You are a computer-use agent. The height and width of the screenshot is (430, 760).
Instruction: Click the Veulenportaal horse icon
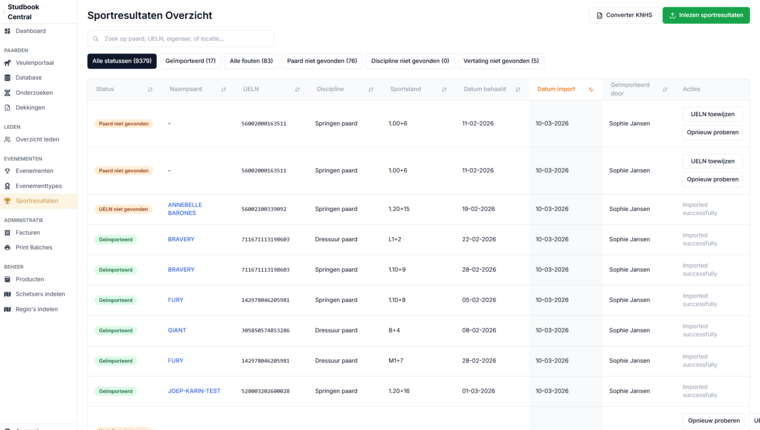coord(7,63)
